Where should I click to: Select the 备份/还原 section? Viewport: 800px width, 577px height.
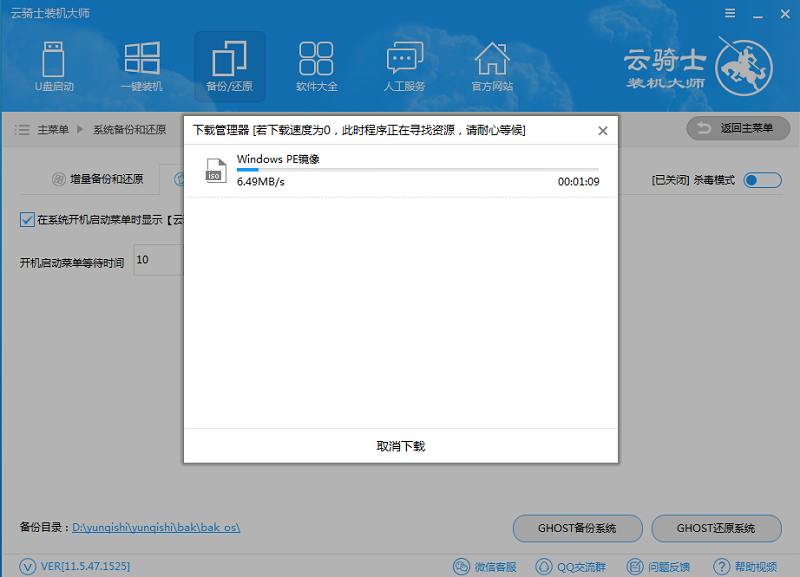click(230, 66)
